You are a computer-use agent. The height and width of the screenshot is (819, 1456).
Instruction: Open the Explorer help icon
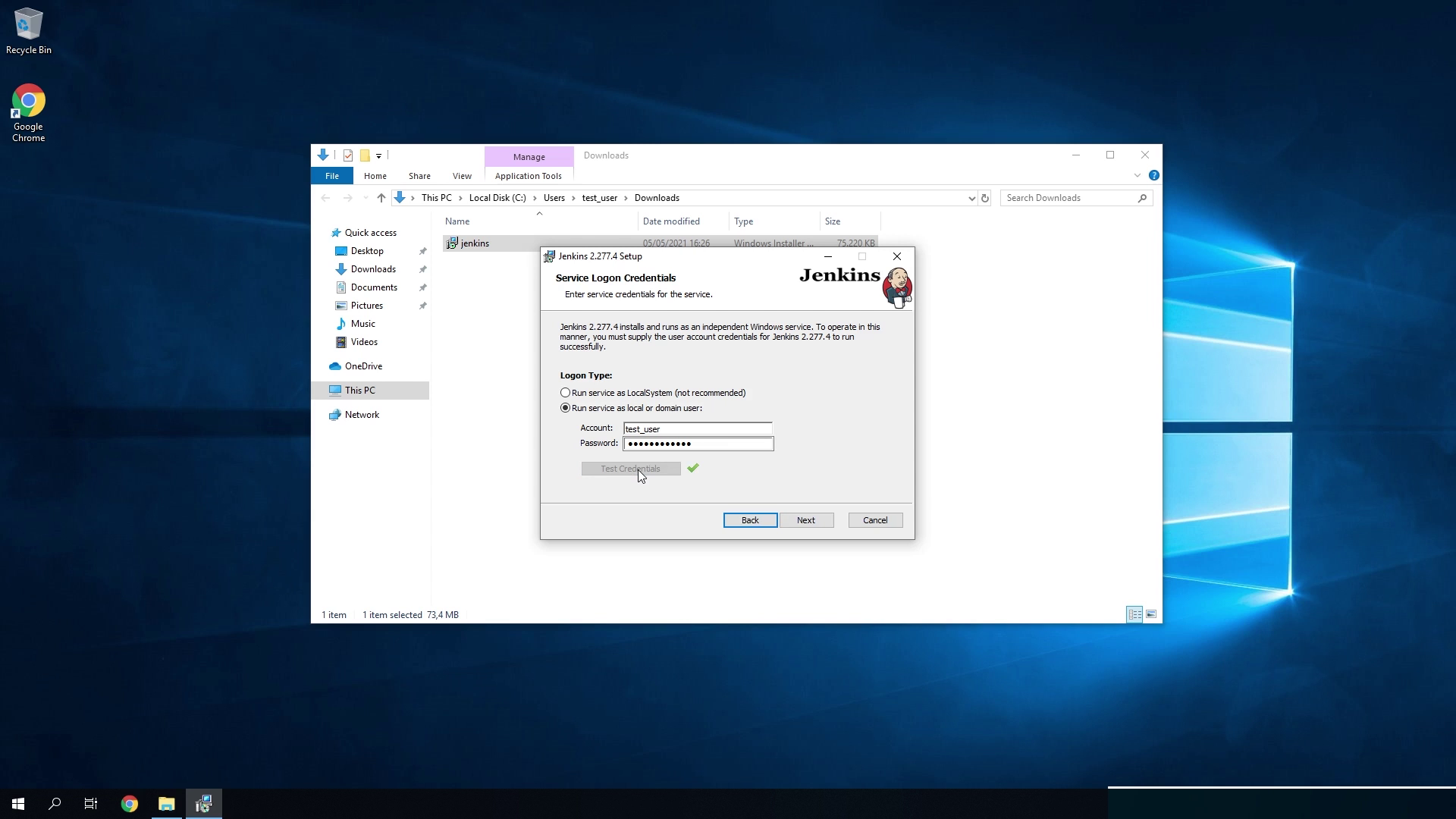1153,175
